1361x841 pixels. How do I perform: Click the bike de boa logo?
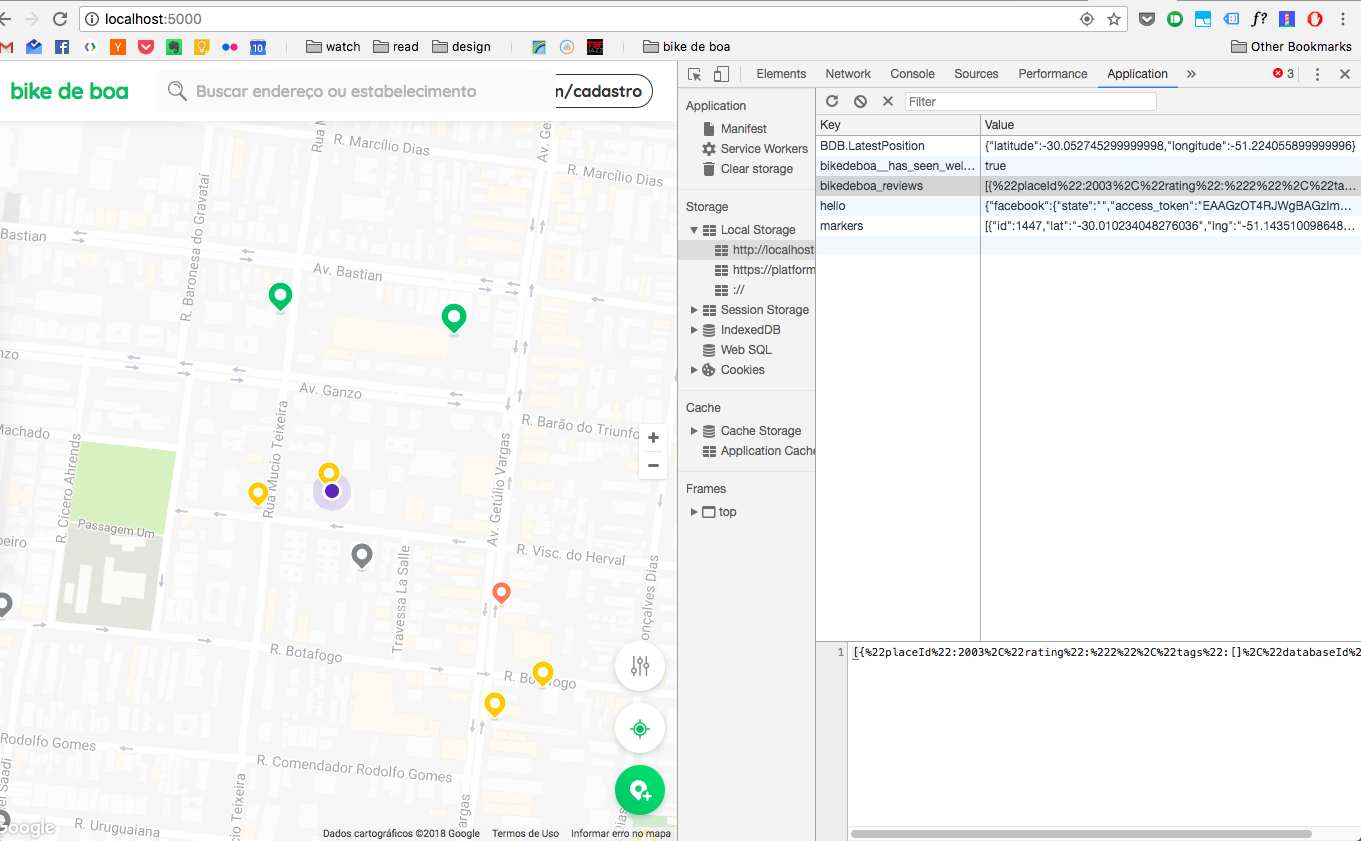(x=69, y=91)
